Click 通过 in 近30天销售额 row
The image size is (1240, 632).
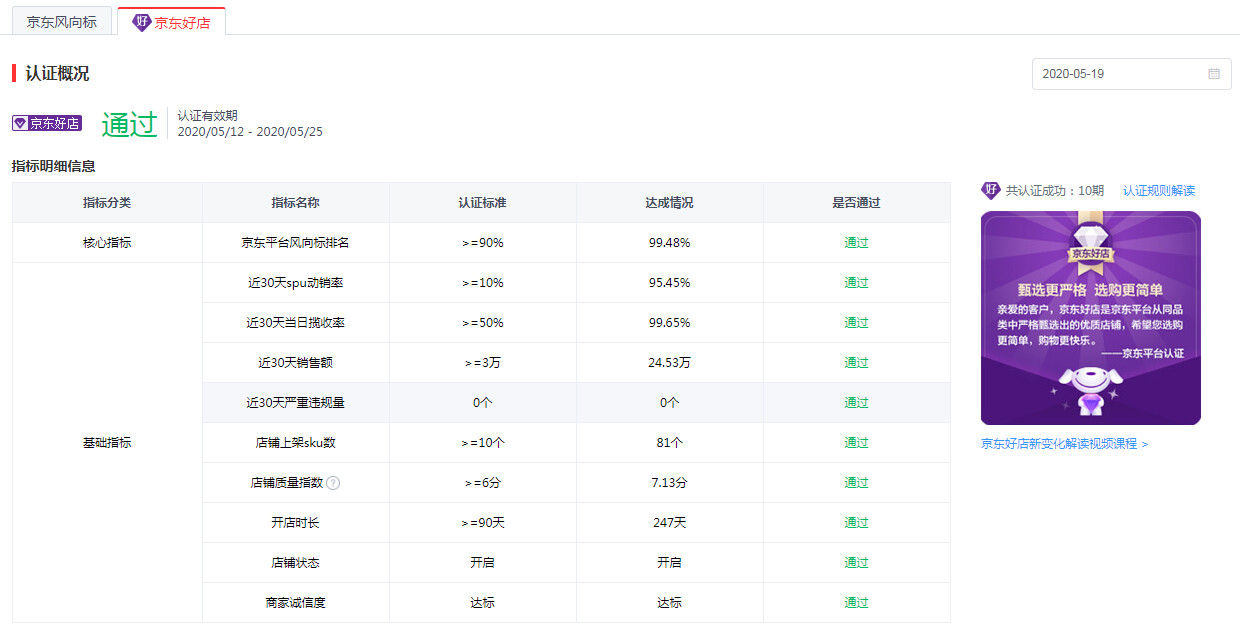857,363
